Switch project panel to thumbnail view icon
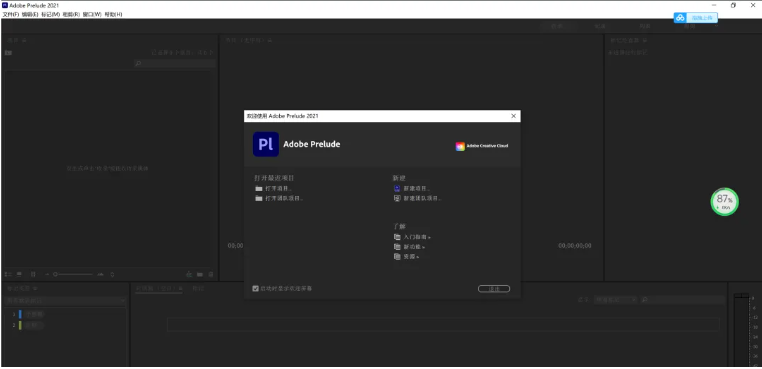The height and width of the screenshot is (369, 762). point(19,274)
